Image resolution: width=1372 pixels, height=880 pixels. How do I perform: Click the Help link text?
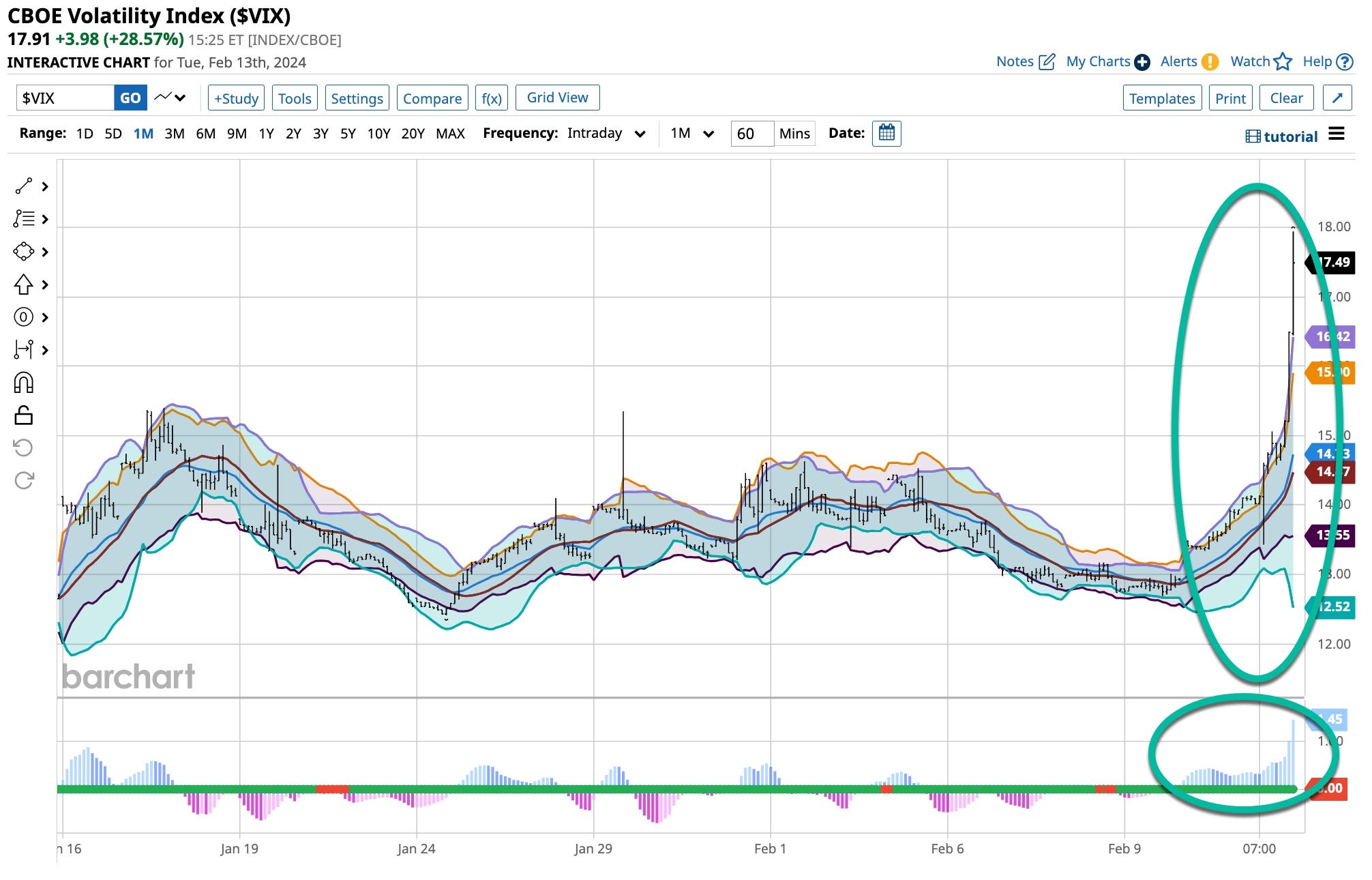click(1317, 61)
